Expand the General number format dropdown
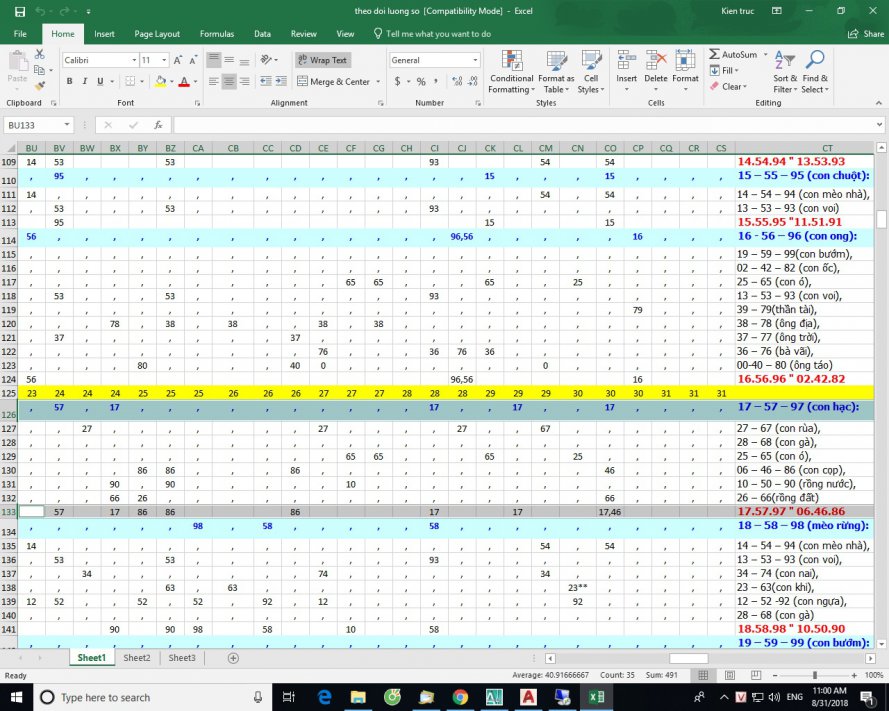 475,60
